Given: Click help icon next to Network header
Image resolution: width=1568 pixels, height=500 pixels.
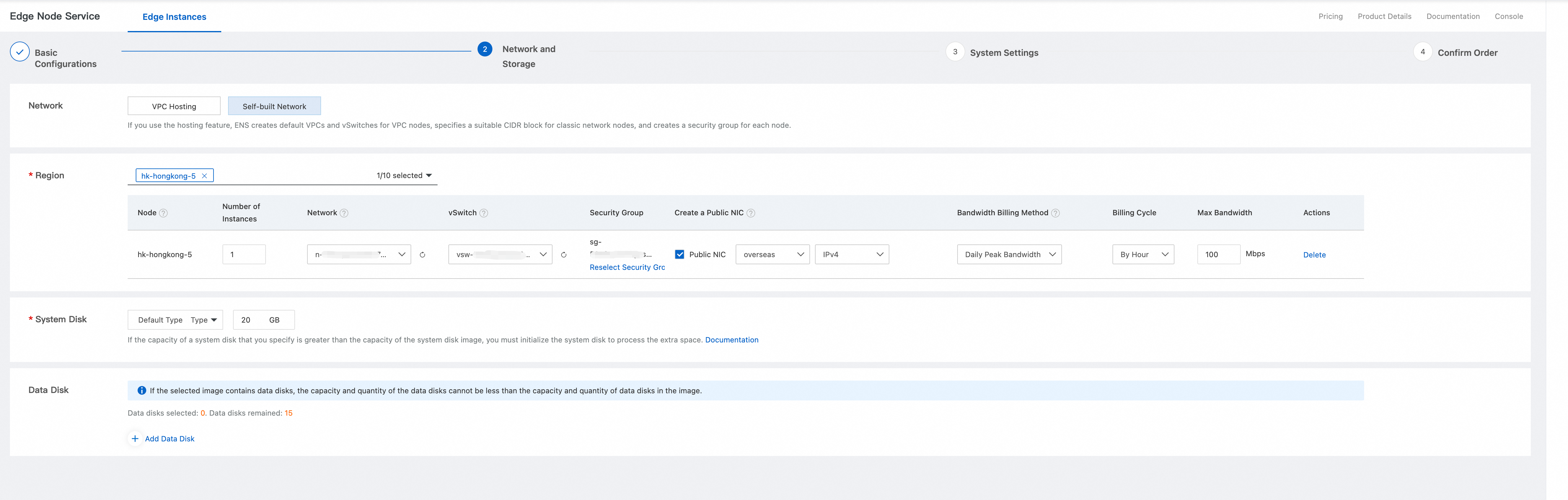Looking at the screenshot, I should point(344,213).
